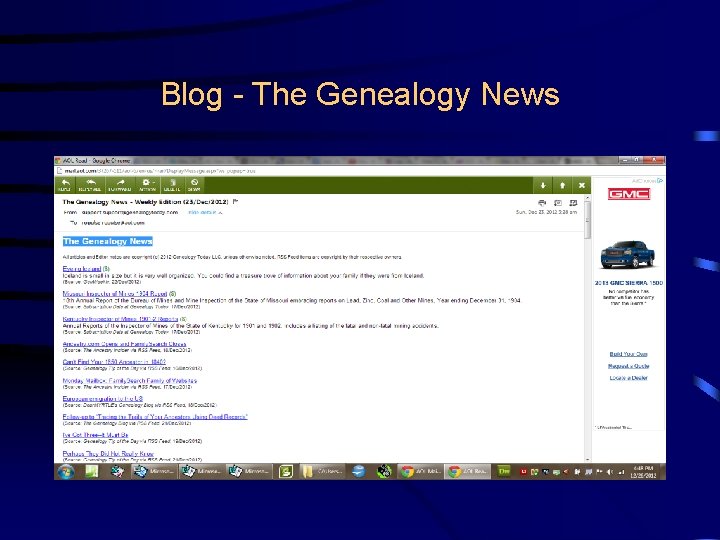This screenshot has height=540, width=720.
Task: Click the 'Locate a Dealer' ad link
Action: pos(629,378)
